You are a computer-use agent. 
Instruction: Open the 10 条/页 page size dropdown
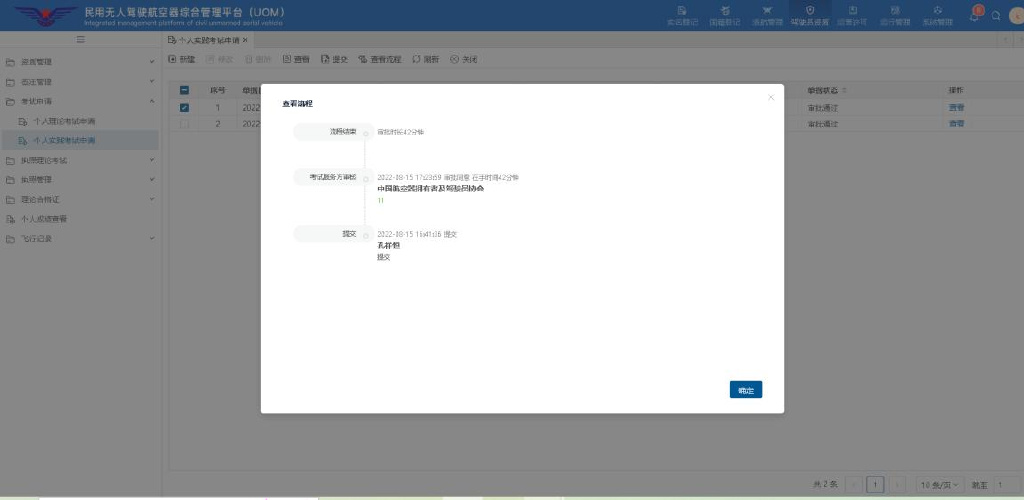click(938, 484)
